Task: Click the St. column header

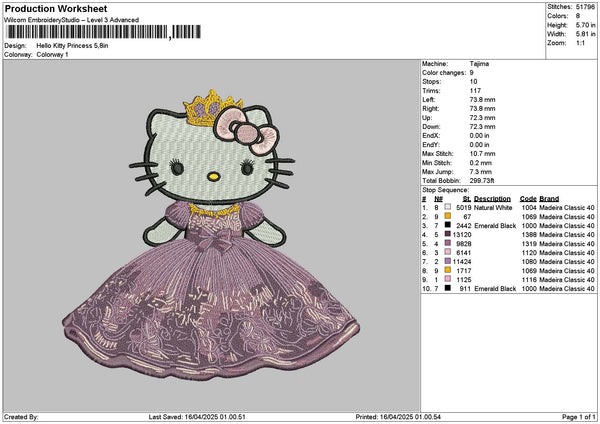Action: click(x=467, y=199)
